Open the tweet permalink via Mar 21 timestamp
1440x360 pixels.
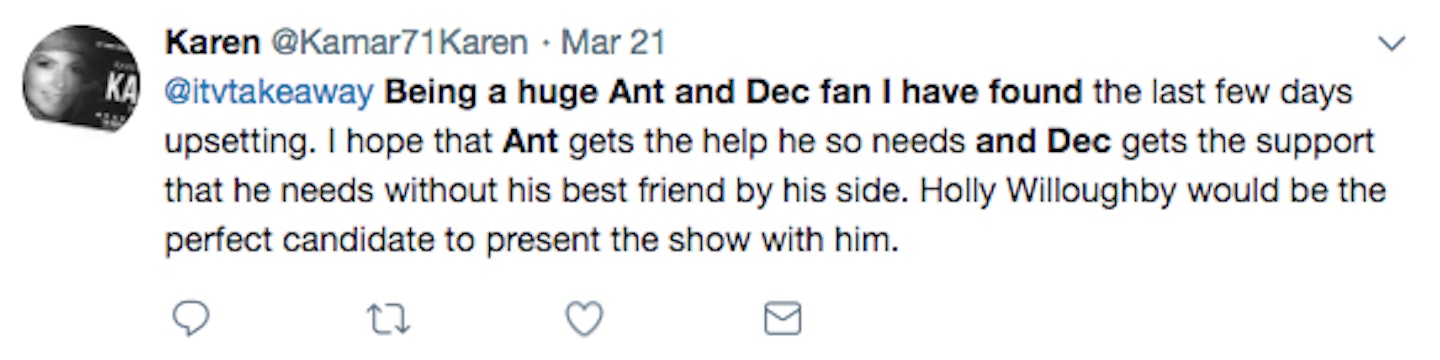(x=613, y=43)
